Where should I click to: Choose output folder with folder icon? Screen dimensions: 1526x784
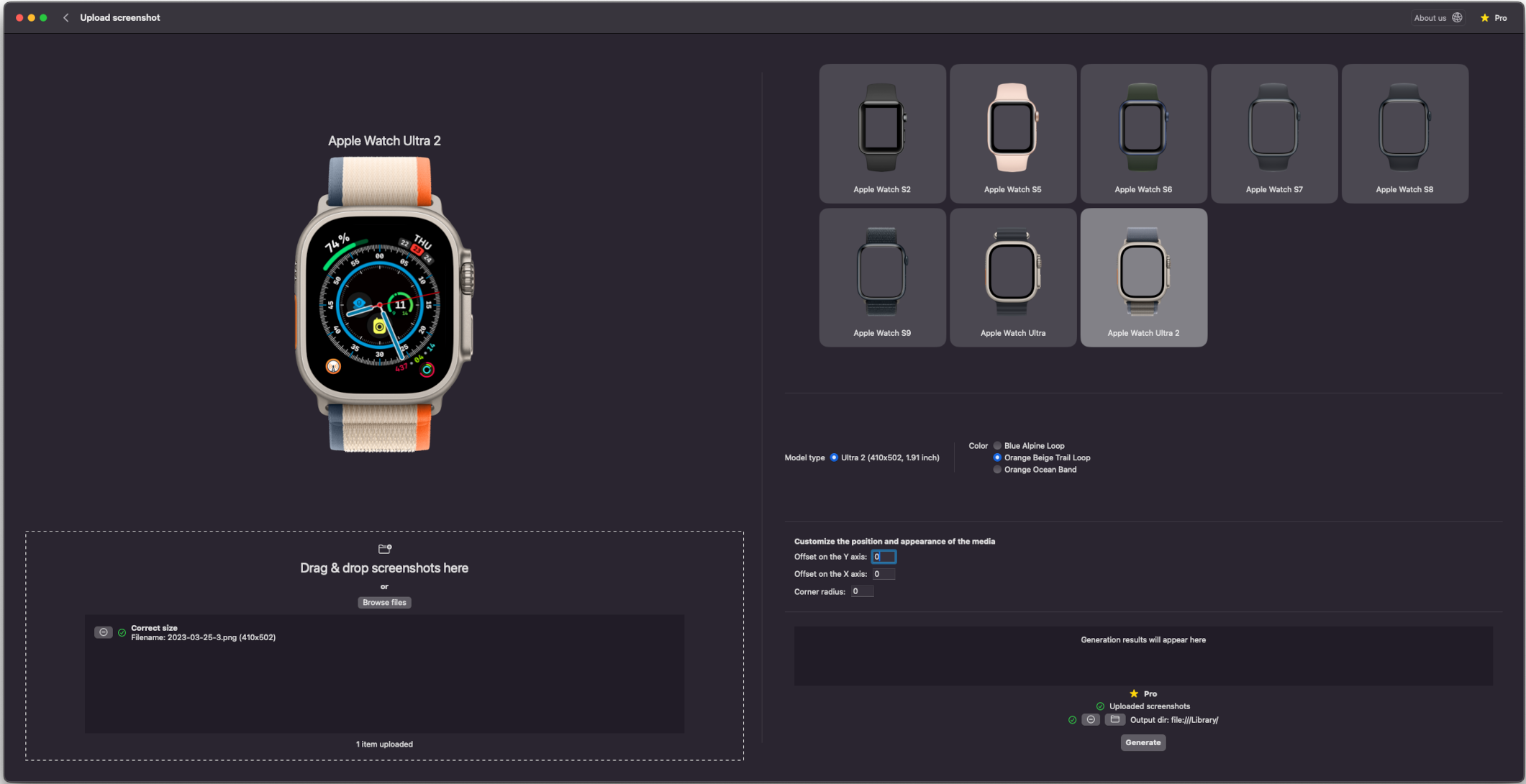coord(1114,719)
